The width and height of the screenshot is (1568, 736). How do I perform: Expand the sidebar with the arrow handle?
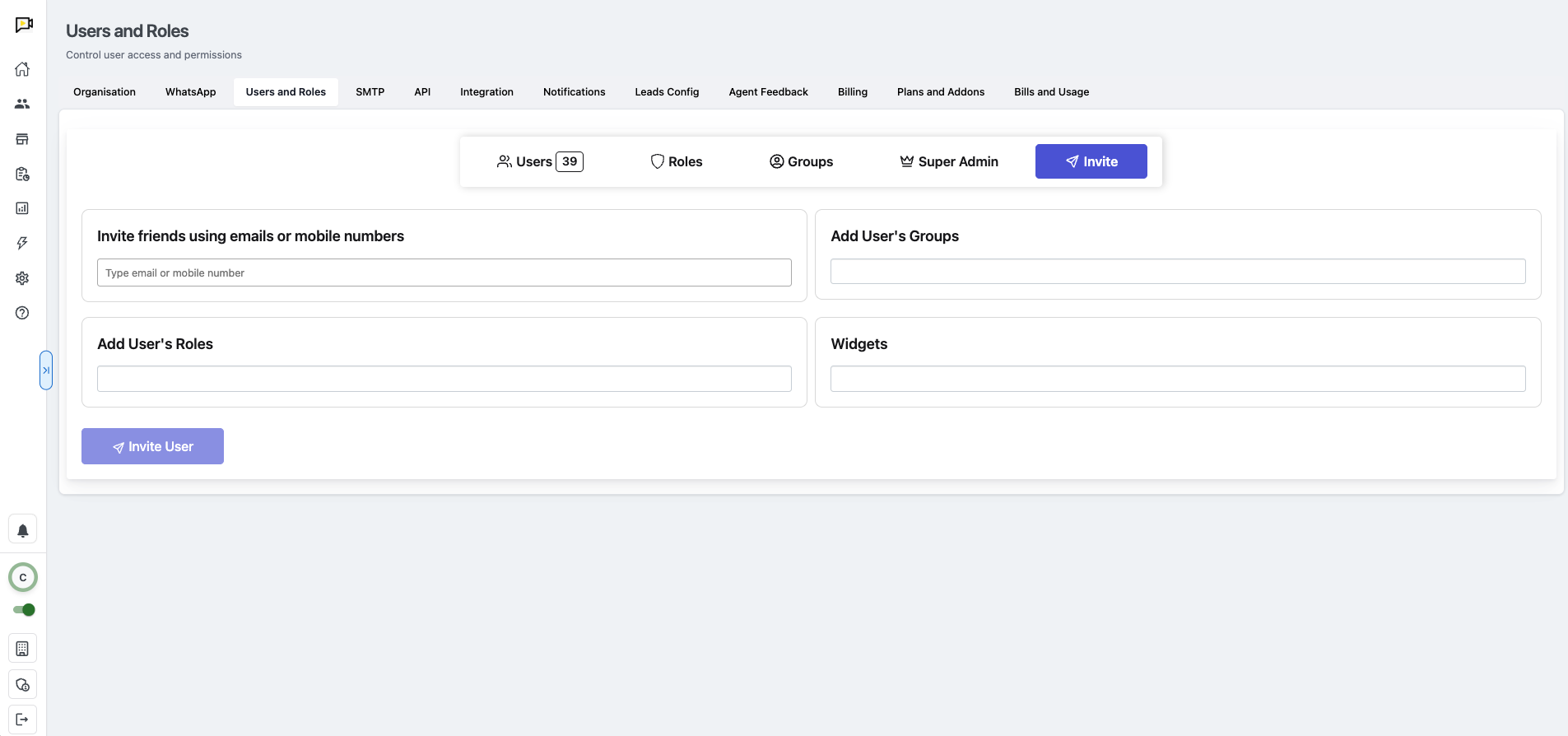point(46,370)
